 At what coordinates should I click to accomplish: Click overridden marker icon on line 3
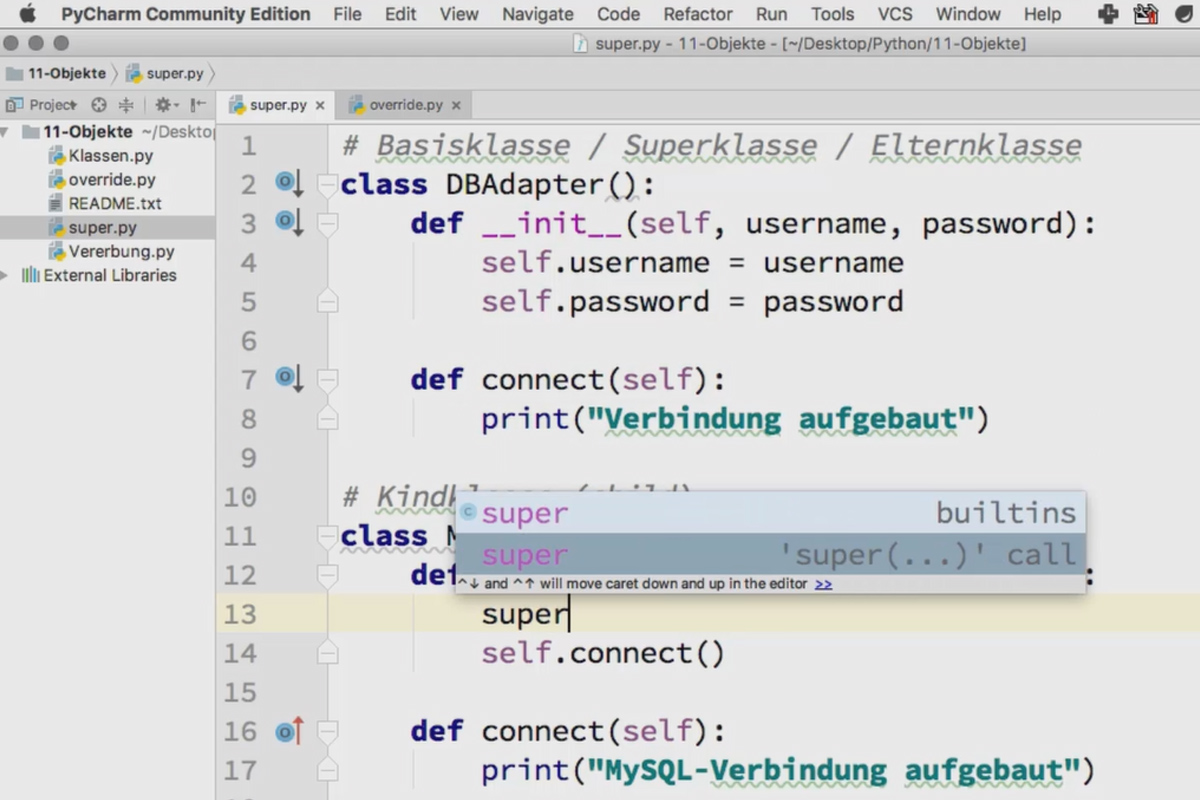290,222
